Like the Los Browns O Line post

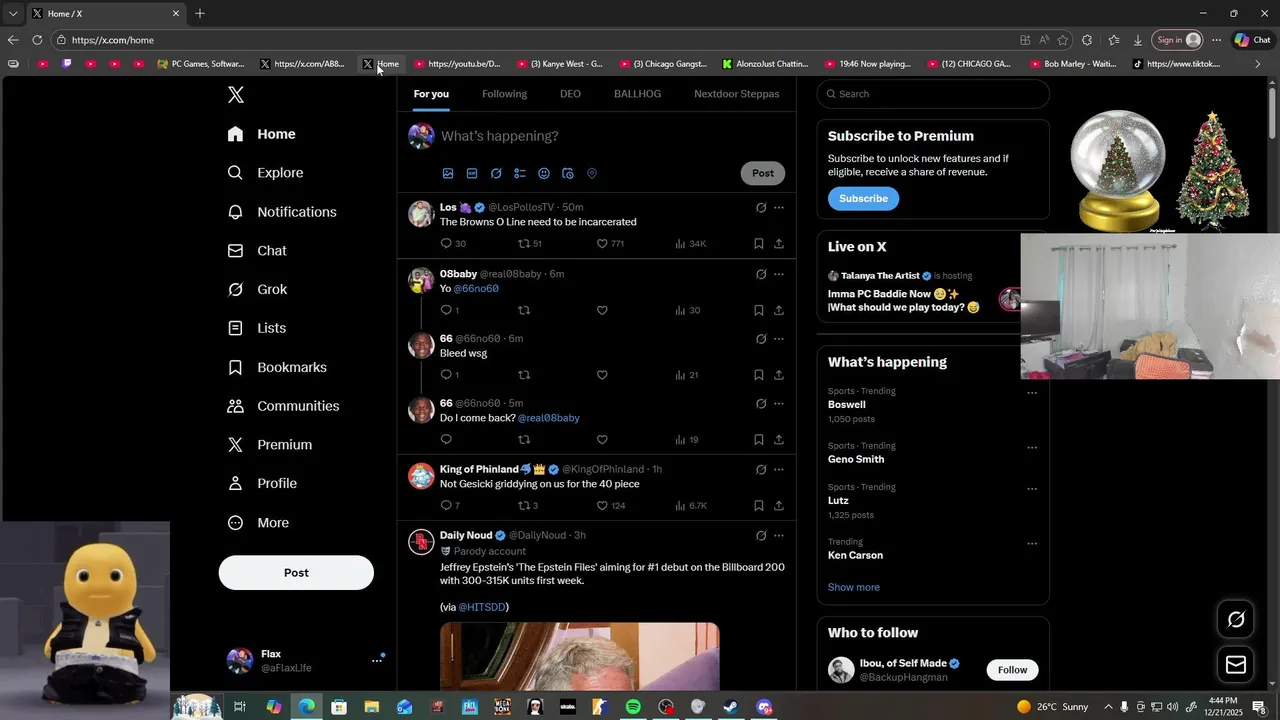click(610, 244)
